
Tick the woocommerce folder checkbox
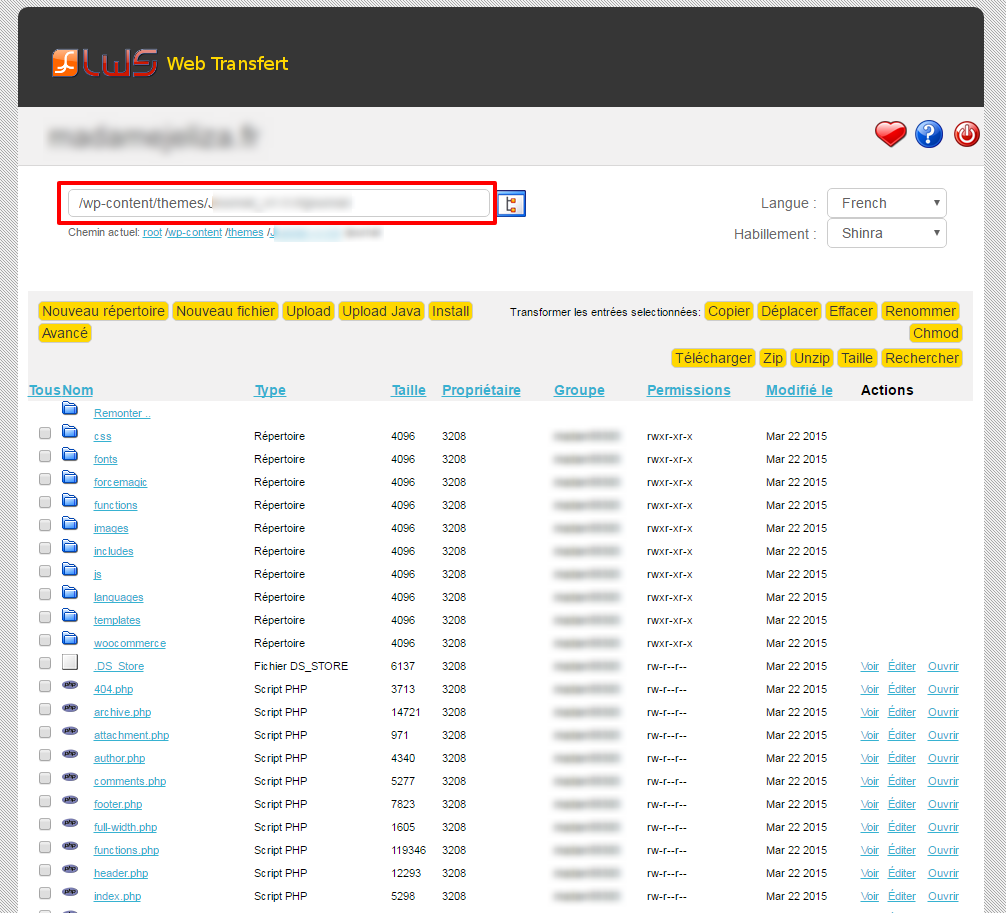click(x=45, y=640)
